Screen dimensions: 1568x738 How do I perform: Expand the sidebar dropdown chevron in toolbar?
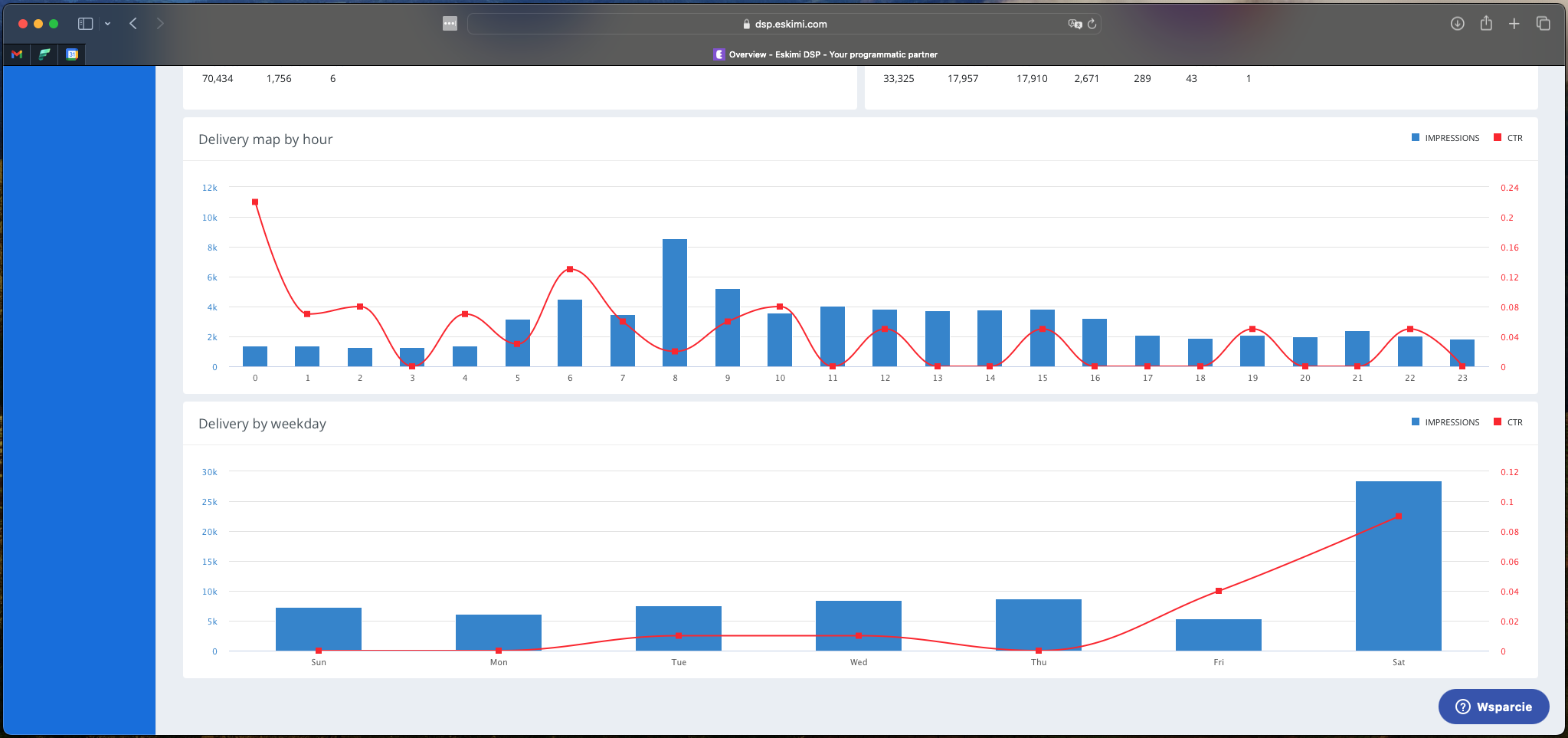(107, 24)
